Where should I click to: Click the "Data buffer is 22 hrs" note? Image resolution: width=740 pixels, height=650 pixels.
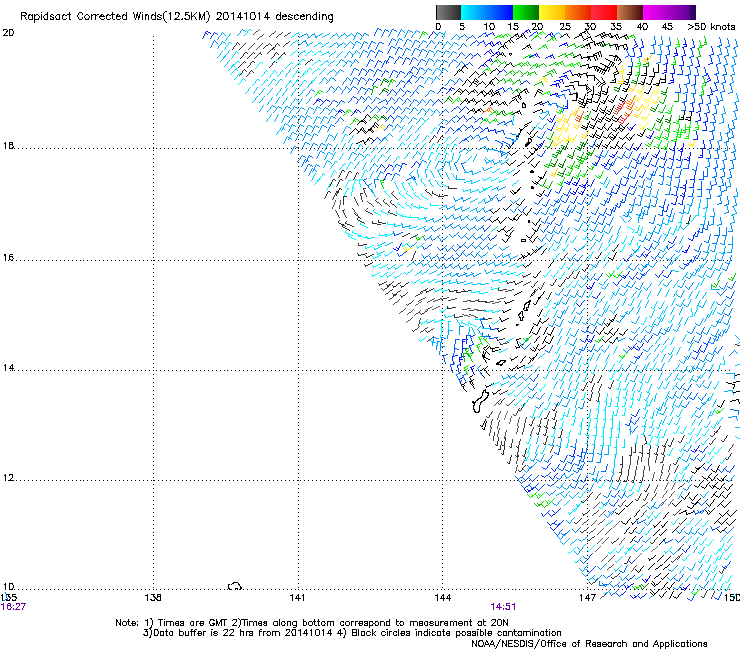tap(204, 633)
